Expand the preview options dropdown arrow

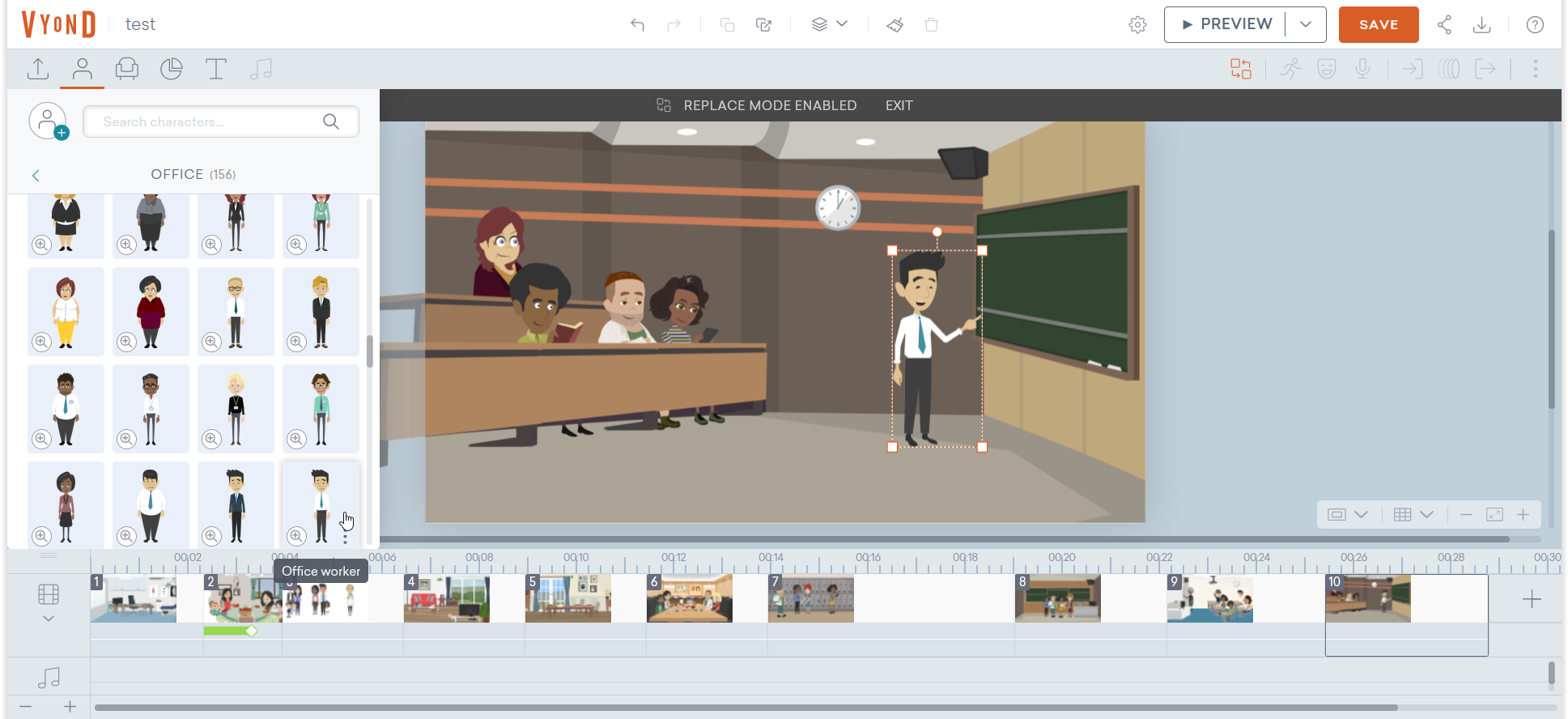pyautogui.click(x=1306, y=24)
